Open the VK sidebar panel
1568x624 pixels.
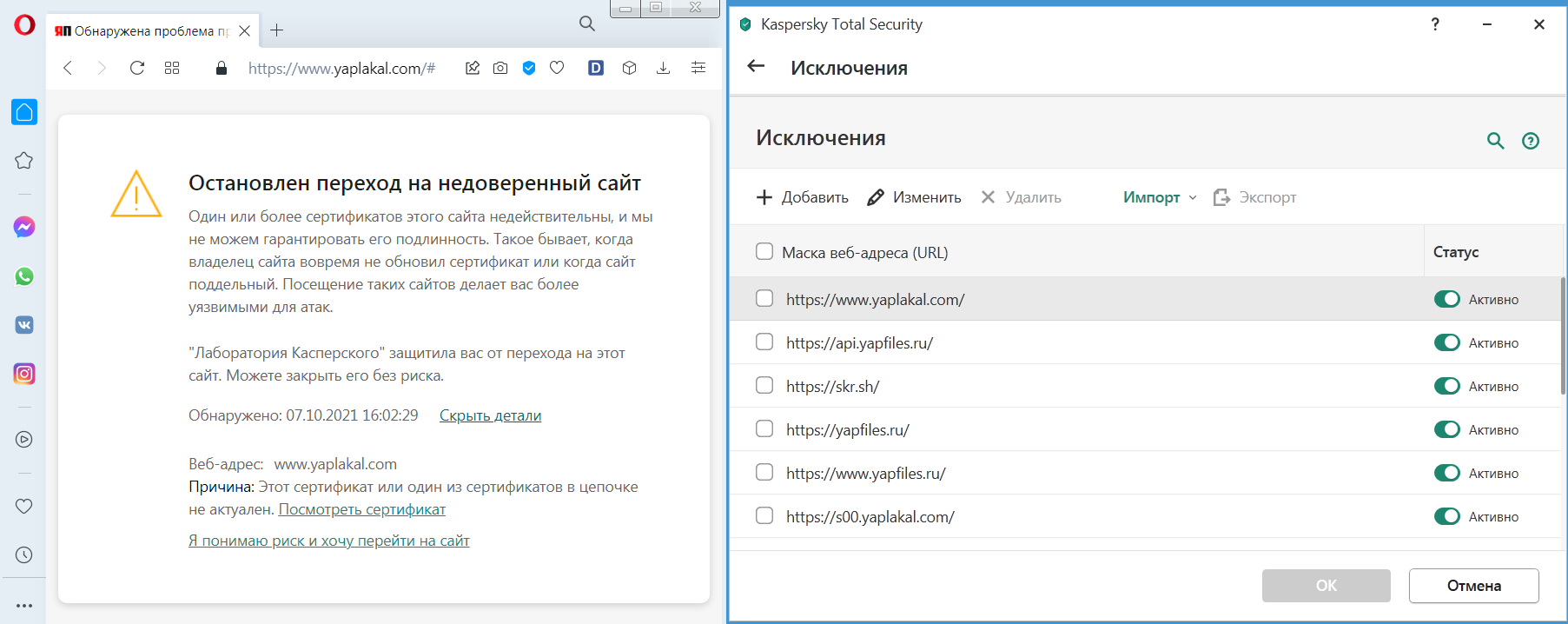tap(24, 325)
